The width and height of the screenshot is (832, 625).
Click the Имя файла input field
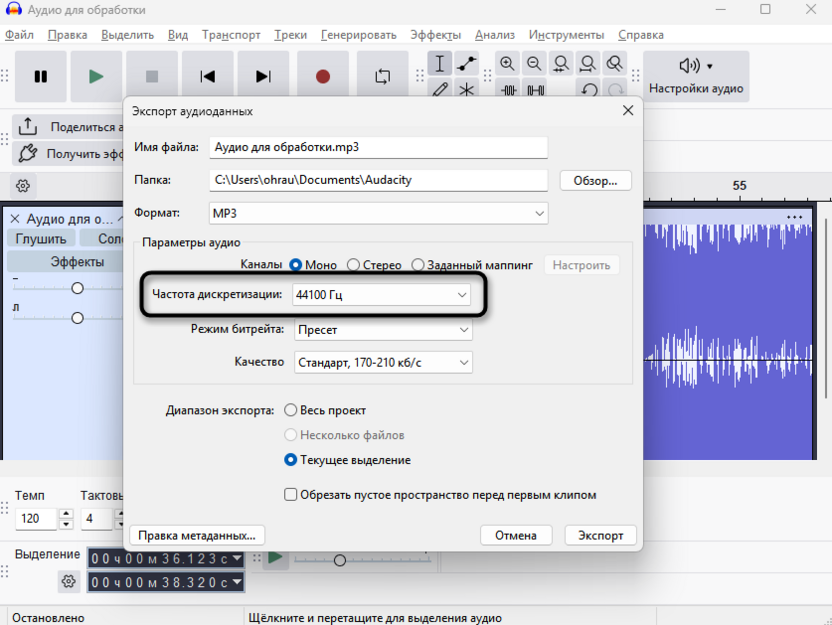(x=380, y=147)
